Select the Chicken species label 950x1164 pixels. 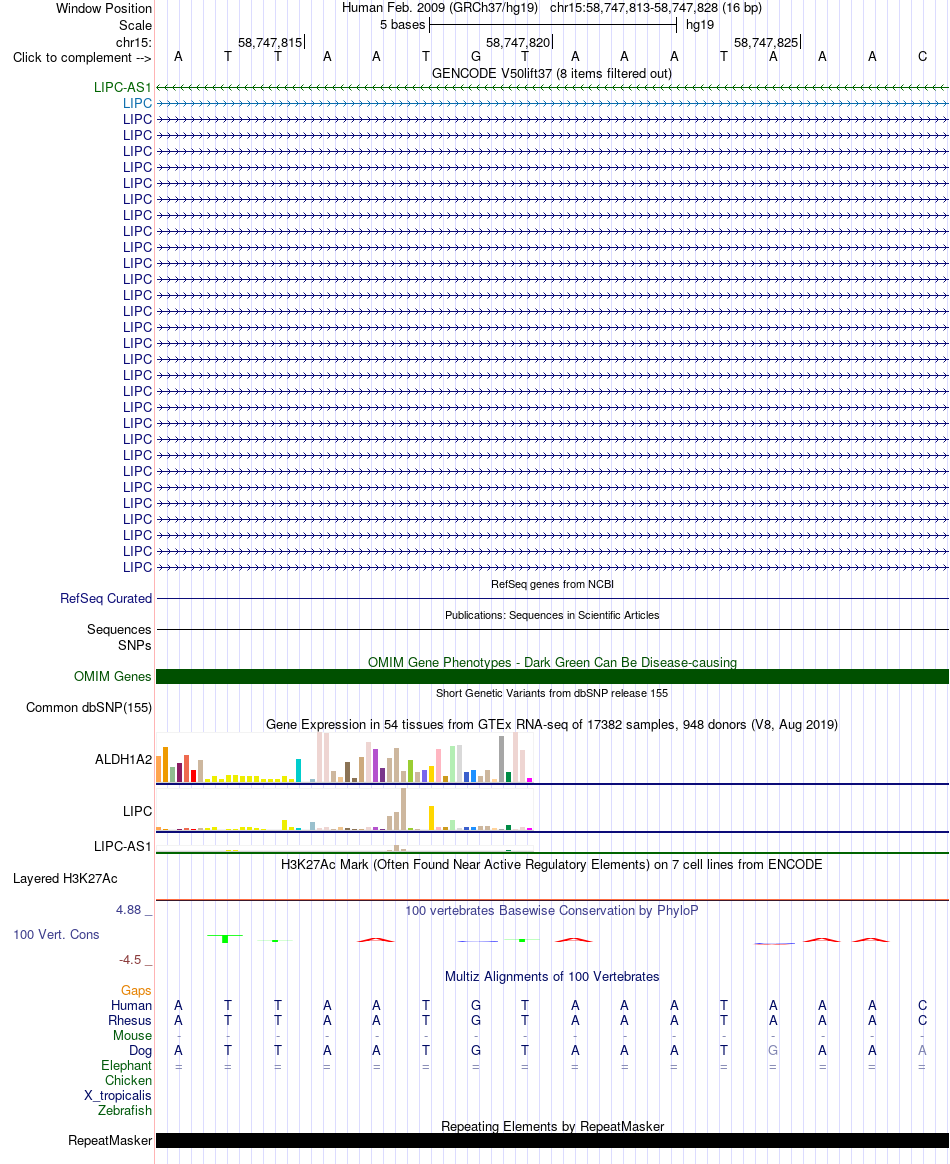(128, 1081)
